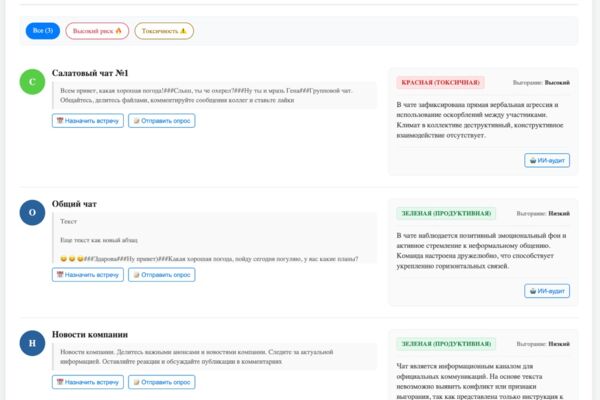Click the green status badge of Новости компании
This screenshot has width=600, height=400.
coord(446,344)
